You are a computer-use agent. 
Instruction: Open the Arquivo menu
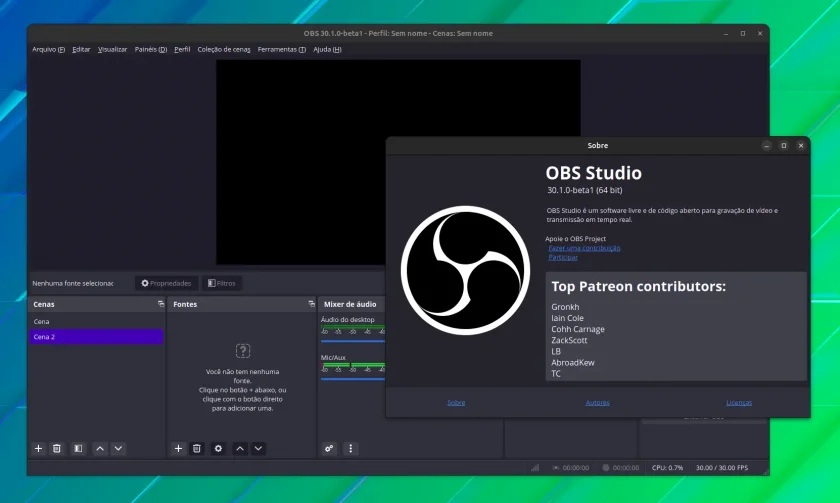tap(48, 49)
